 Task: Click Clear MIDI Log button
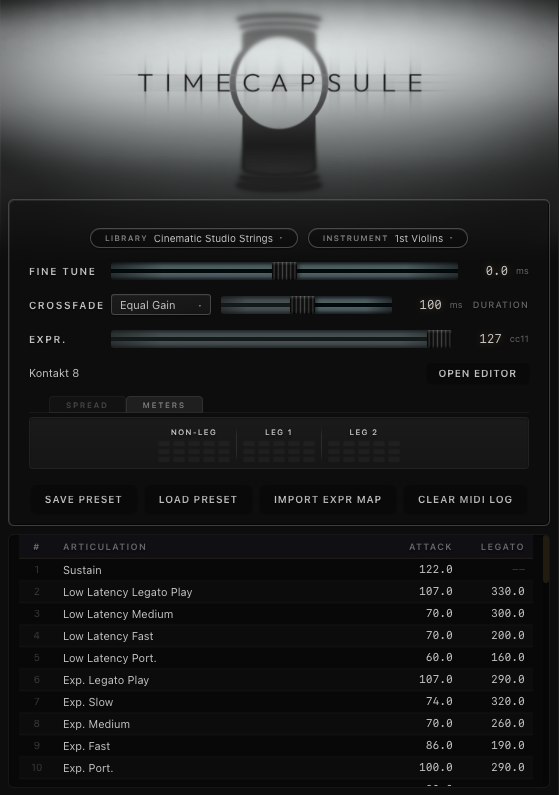(465, 499)
